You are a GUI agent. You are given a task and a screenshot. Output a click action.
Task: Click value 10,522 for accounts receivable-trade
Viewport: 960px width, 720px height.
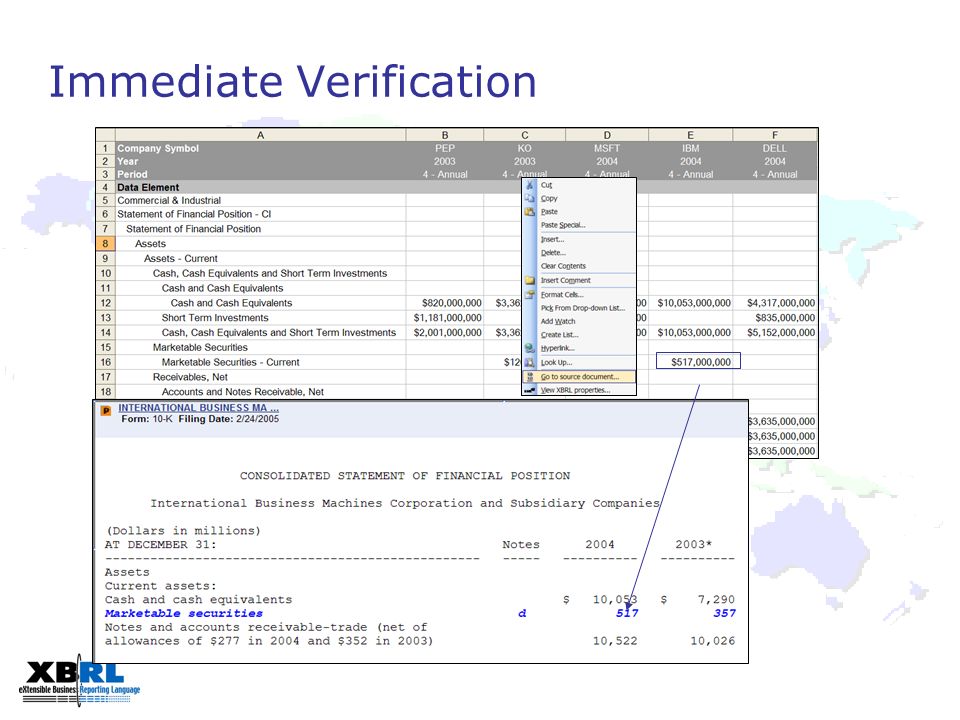pos(615,640)
